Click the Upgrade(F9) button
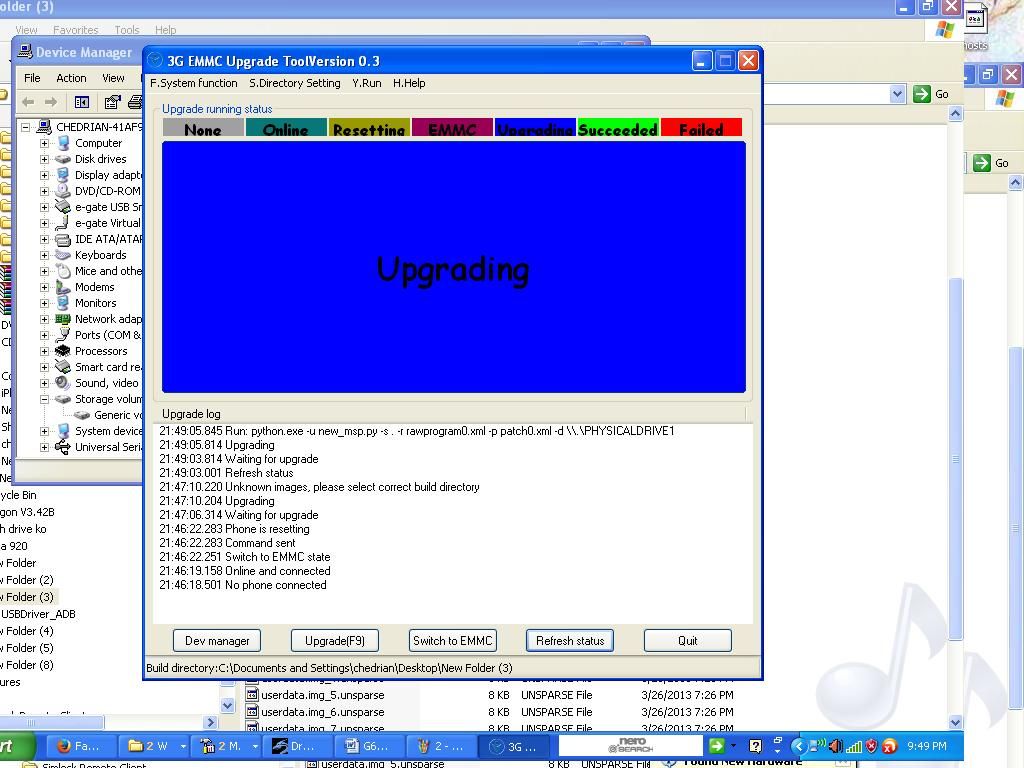 (x=335, y=641)
